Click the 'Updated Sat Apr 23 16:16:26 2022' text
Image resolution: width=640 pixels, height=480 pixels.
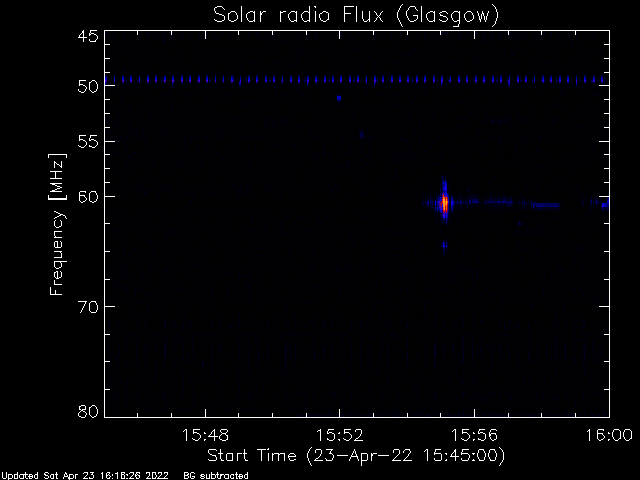pyautogui.click(x=85, y=476)
